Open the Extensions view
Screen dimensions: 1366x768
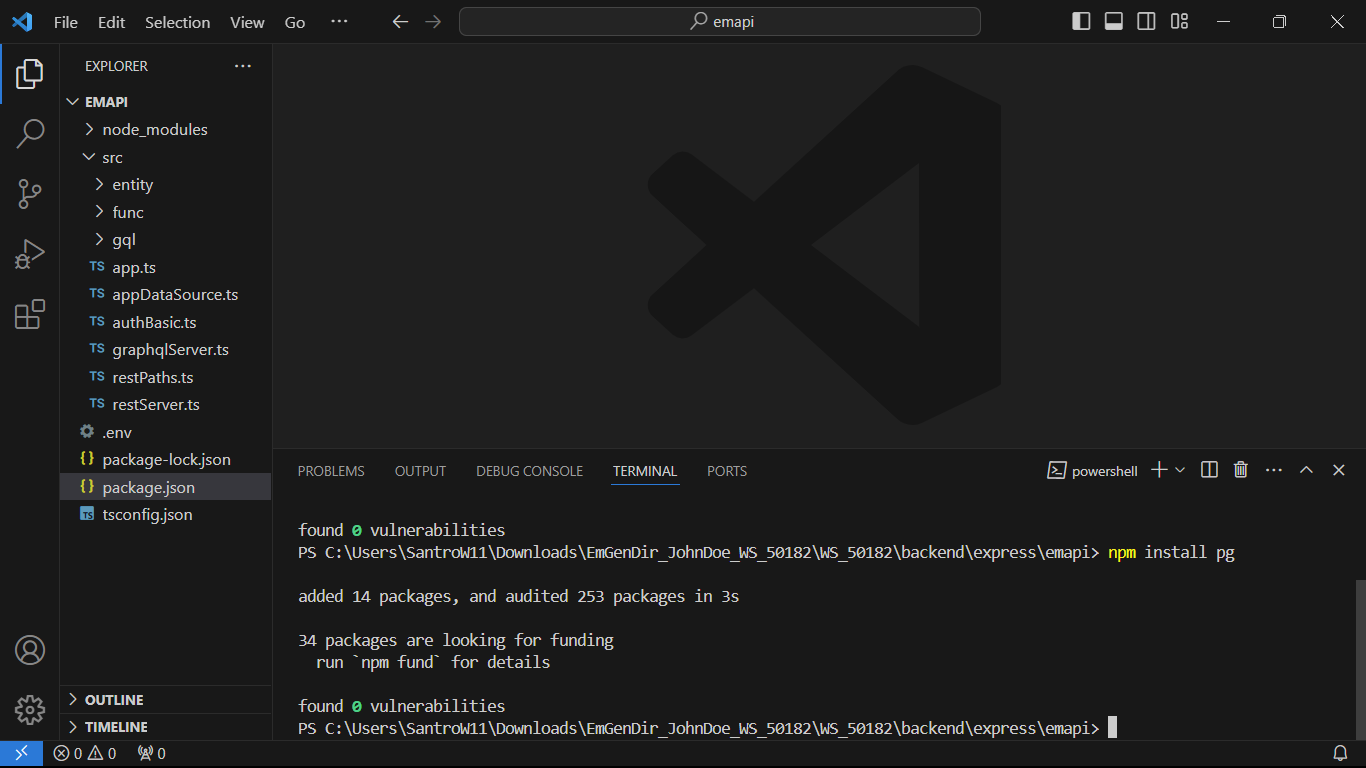click(x=30, y=314)
